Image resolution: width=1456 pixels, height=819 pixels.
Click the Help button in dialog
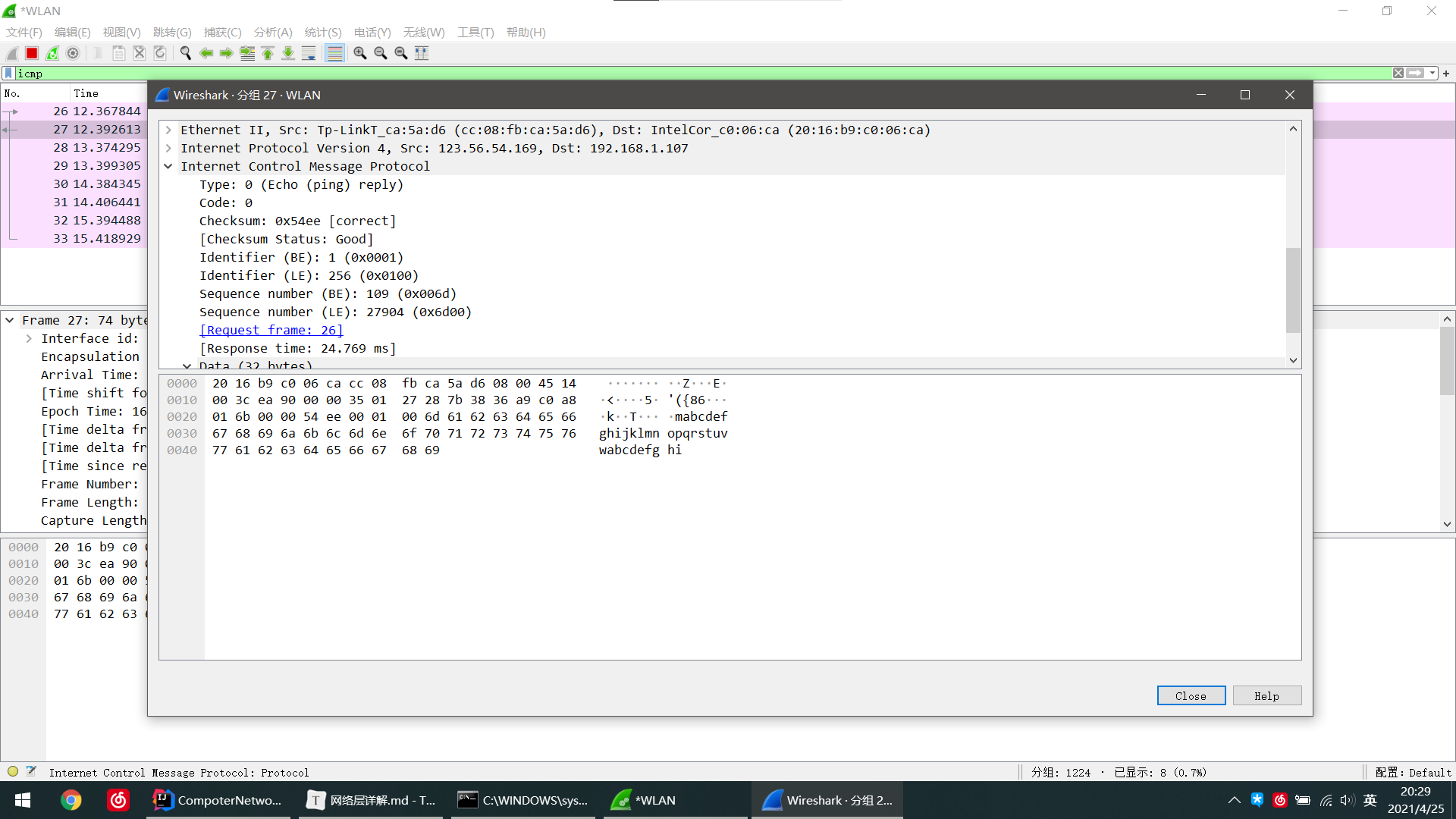point(1266,696)
